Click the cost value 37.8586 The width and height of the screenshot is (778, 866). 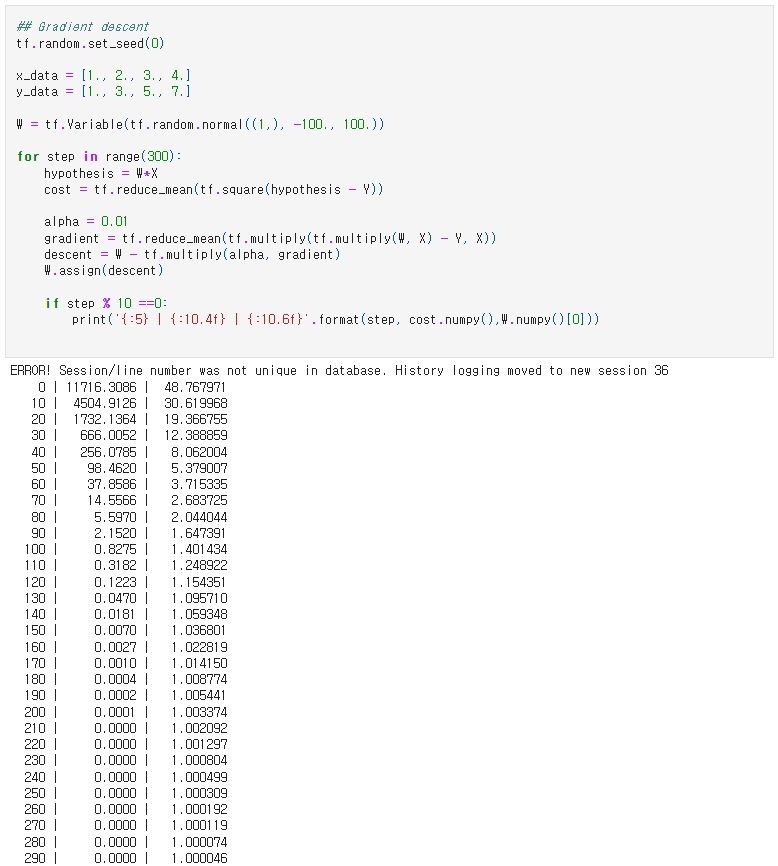pos(112,484)
